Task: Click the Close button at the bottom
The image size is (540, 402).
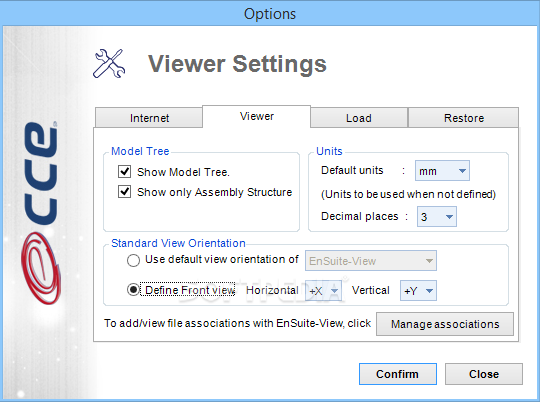Action: tap(484, 374)
